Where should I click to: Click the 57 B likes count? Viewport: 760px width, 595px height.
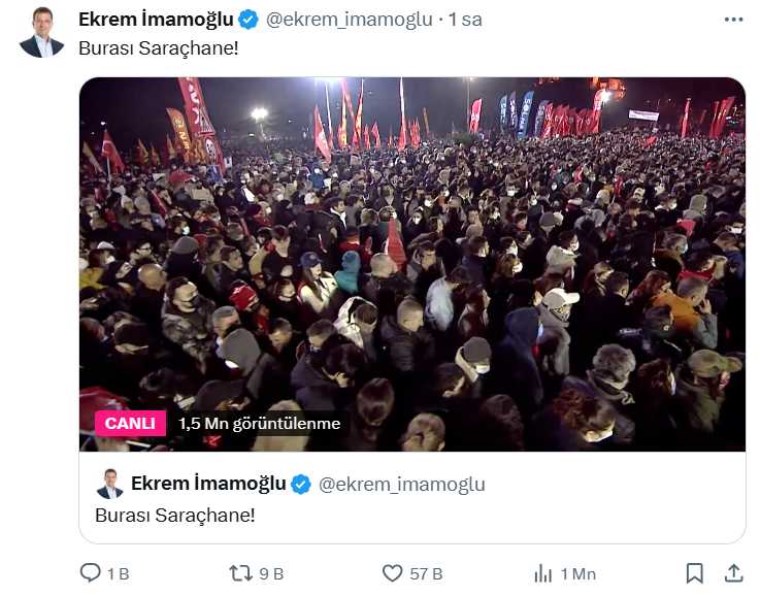426,574
